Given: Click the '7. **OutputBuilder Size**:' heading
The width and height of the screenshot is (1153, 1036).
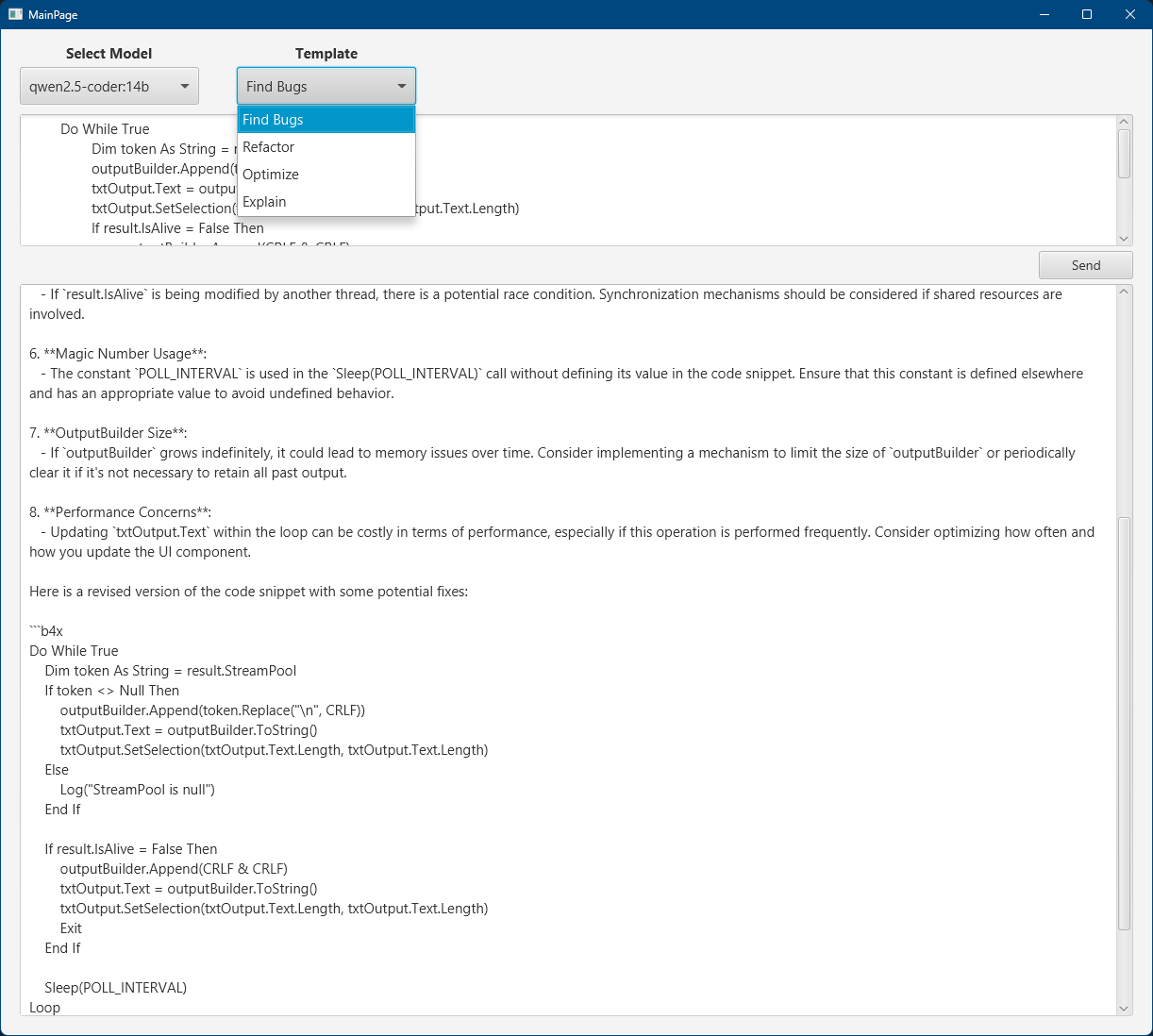Looking at the screenshot, I should [109, 433].
